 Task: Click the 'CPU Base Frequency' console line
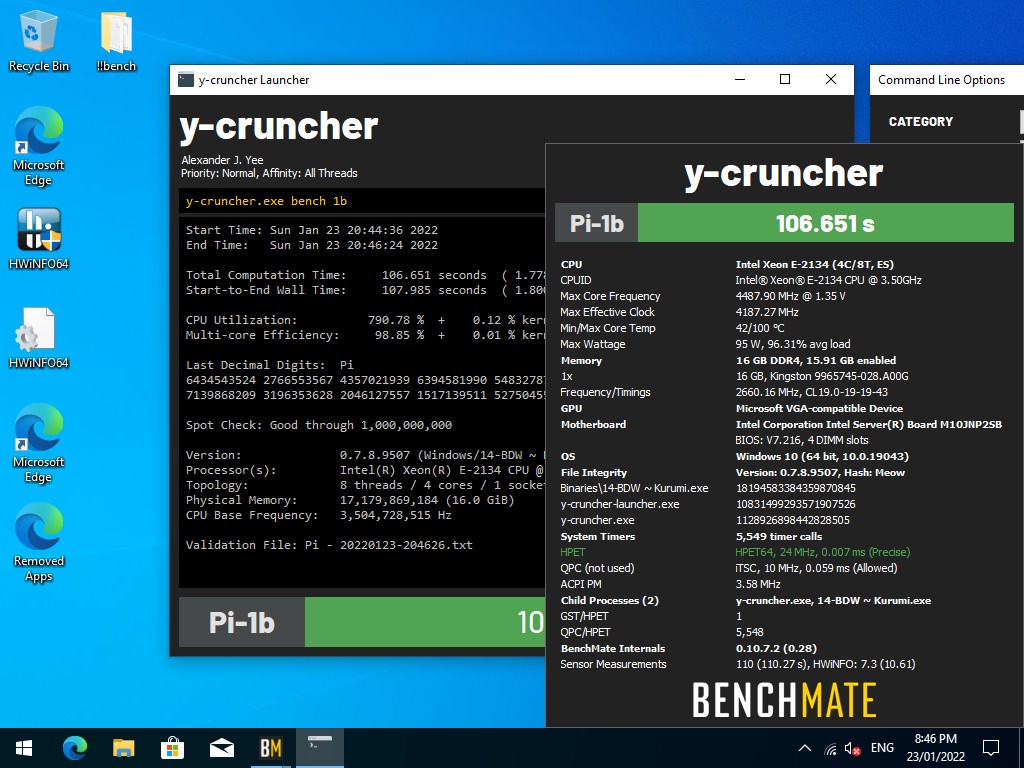click(x=319, y=515)
